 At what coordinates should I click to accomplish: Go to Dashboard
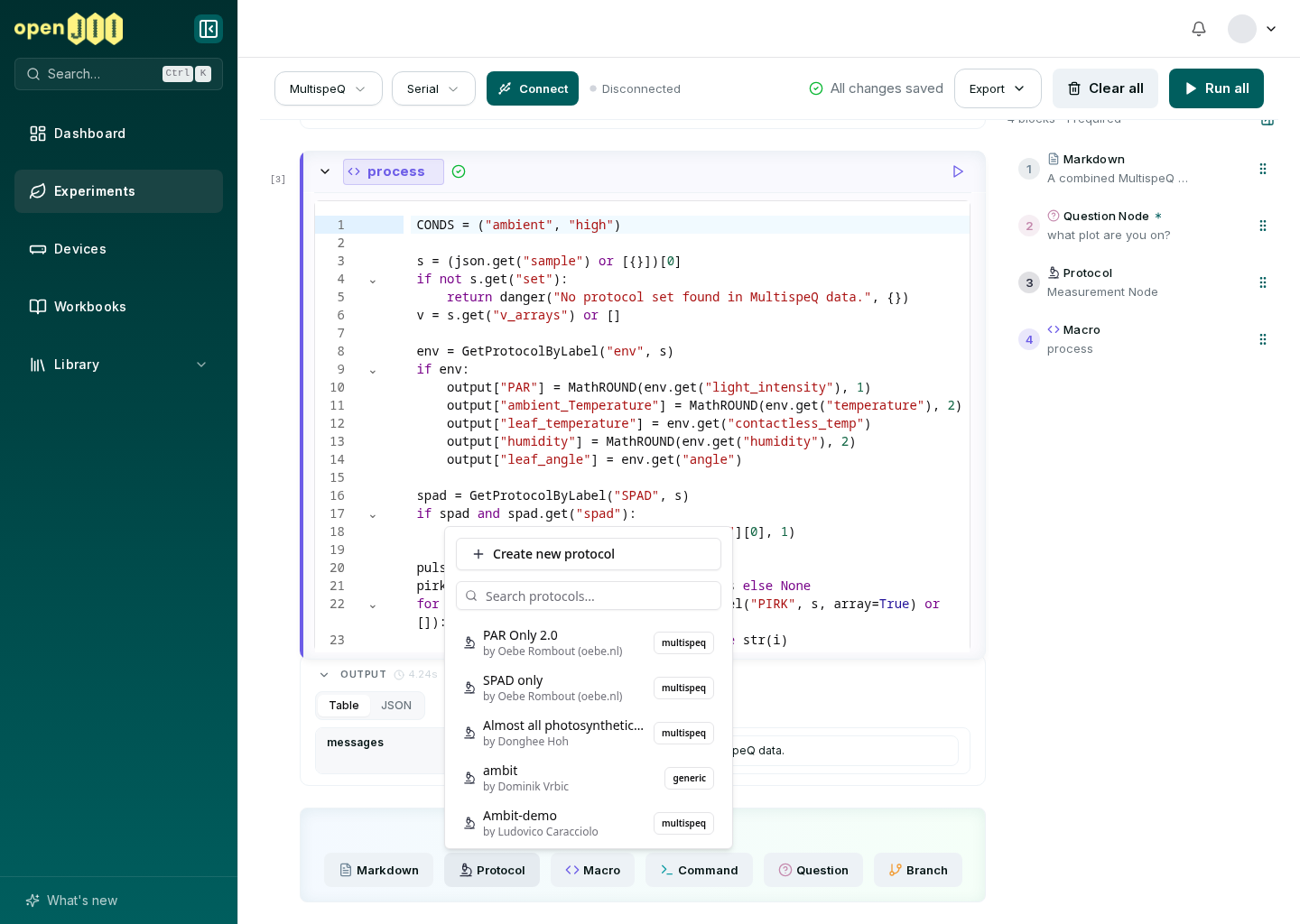click(x=118, y=134)
